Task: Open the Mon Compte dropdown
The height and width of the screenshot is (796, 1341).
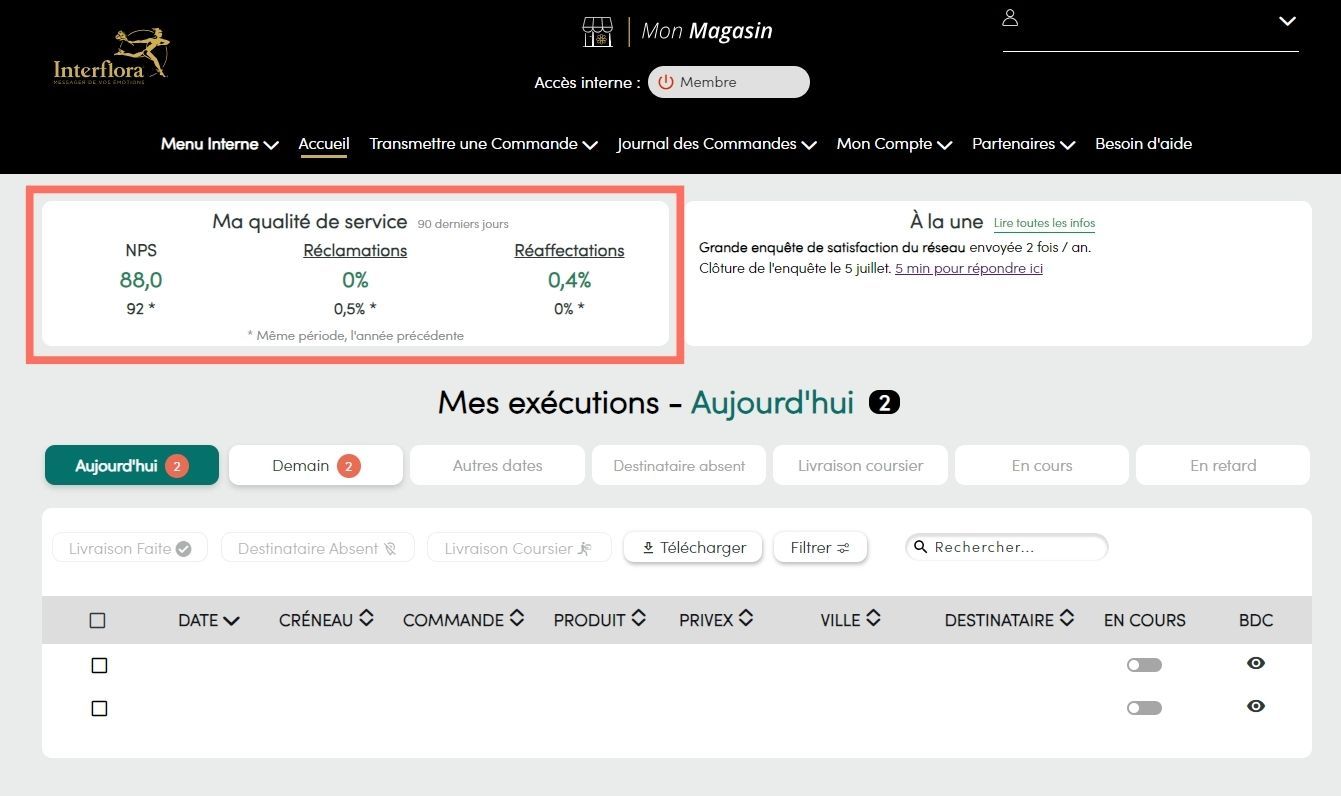Action: tap(894, 144)
